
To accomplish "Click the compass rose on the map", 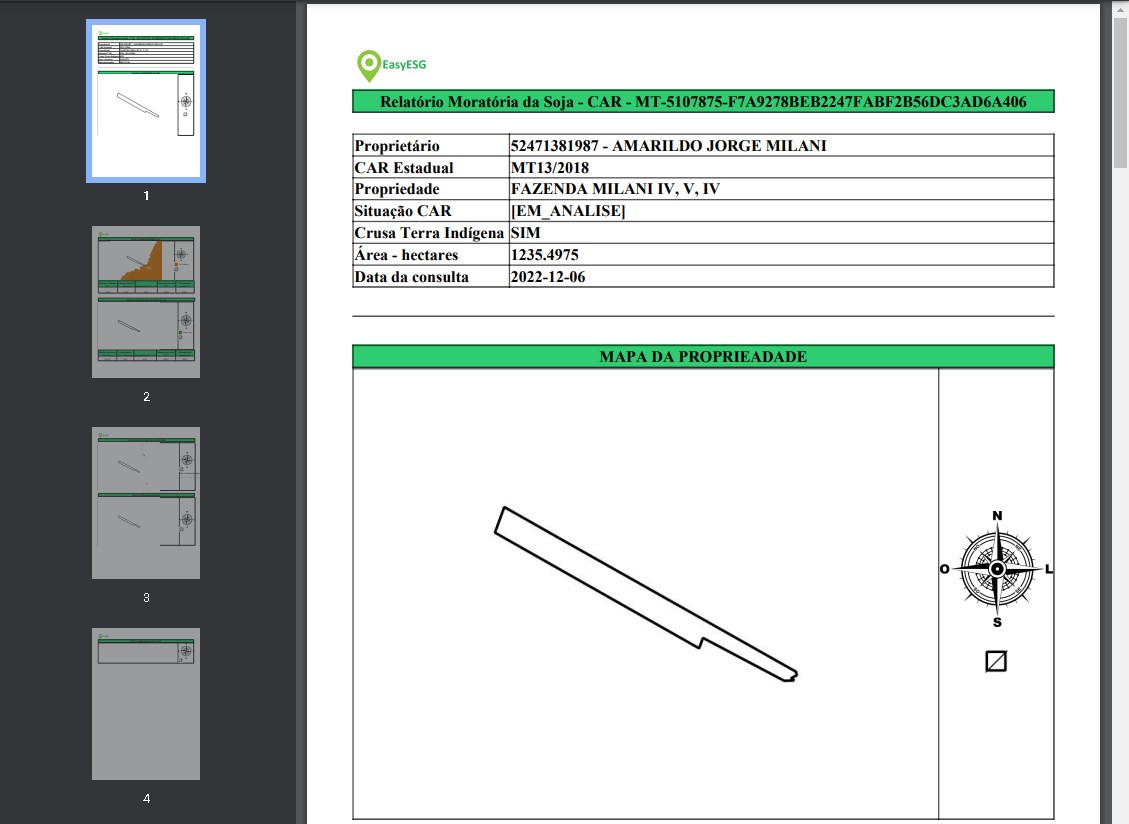I will click(x=996, y=568).
